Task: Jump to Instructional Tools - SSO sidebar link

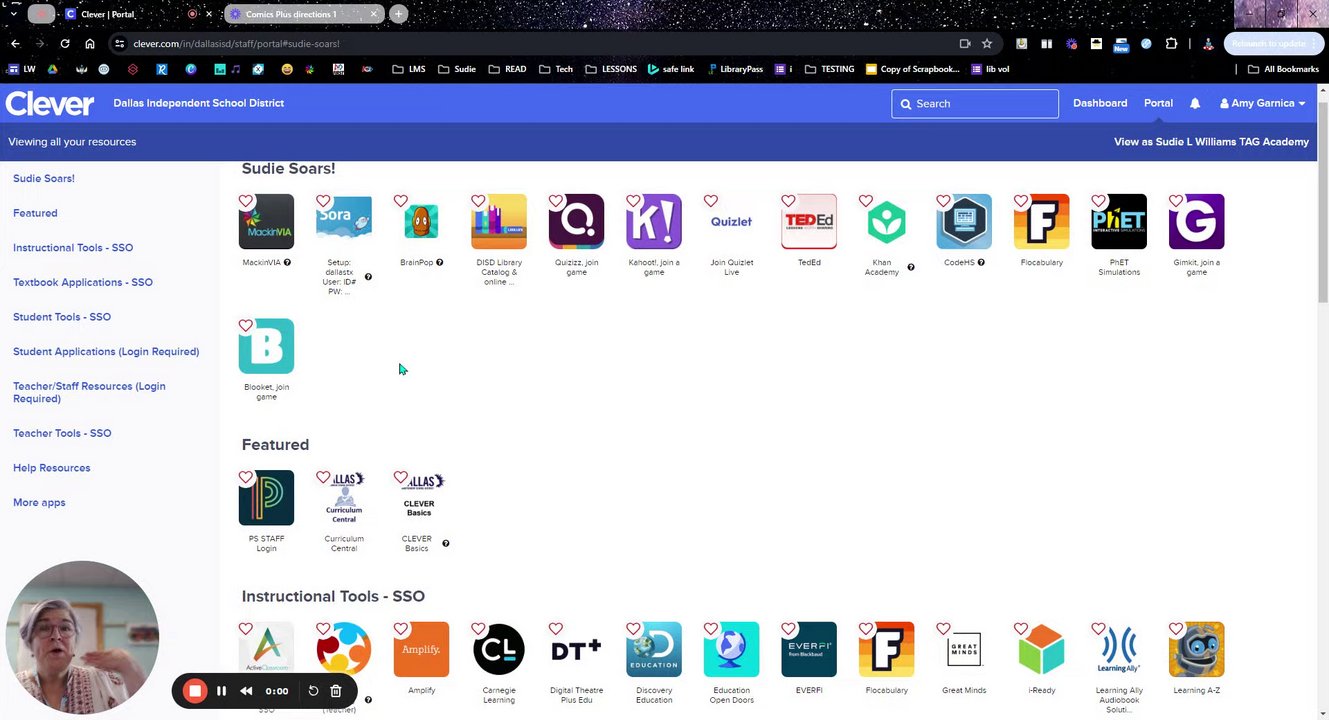Action: (73, 247)
